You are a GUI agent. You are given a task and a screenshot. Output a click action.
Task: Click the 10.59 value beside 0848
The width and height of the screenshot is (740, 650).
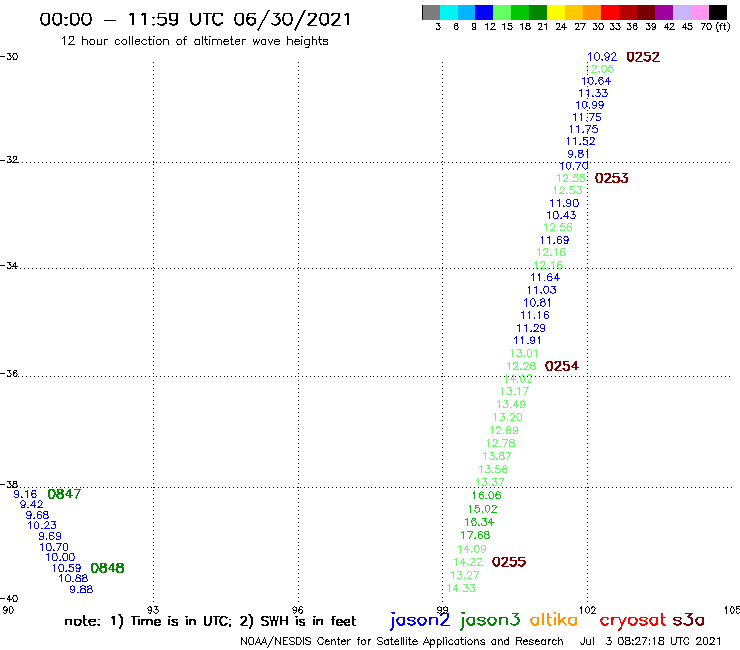pyautogui.click(x=67, y=568)
